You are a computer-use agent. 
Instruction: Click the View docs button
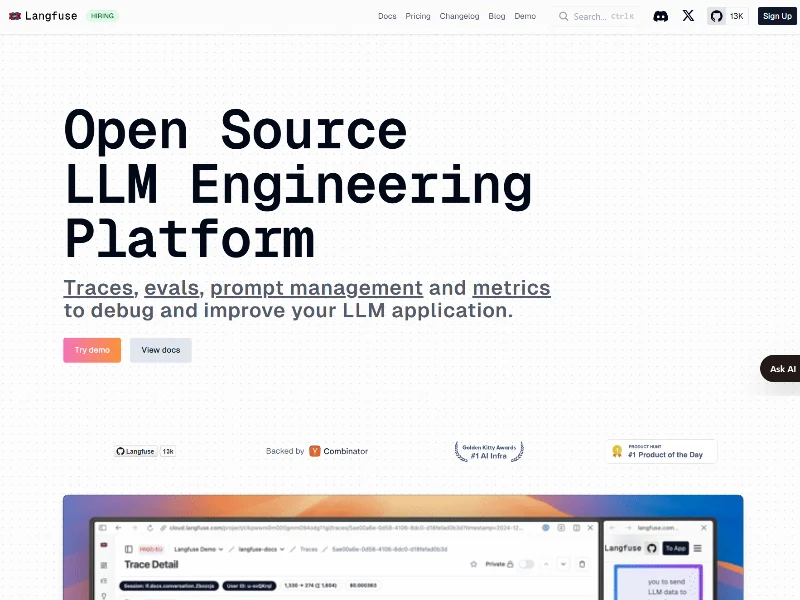[x=161, y=350]
